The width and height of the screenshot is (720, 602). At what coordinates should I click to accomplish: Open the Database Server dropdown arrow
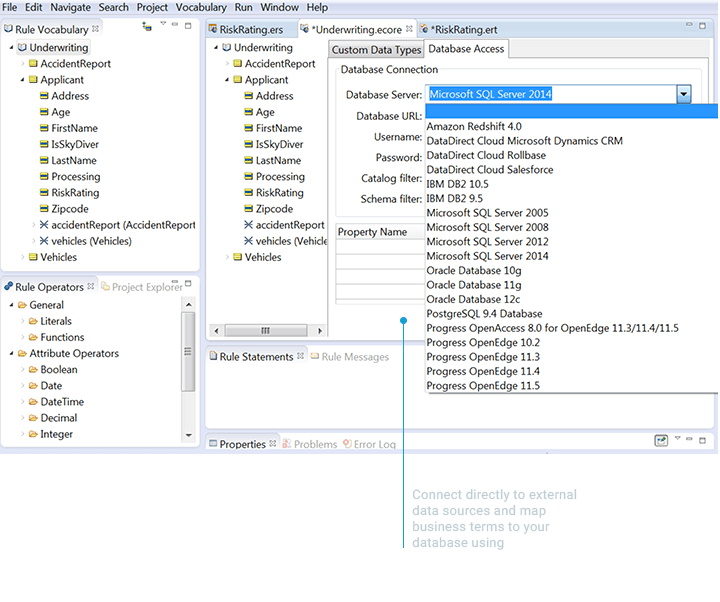click(684, 94)
